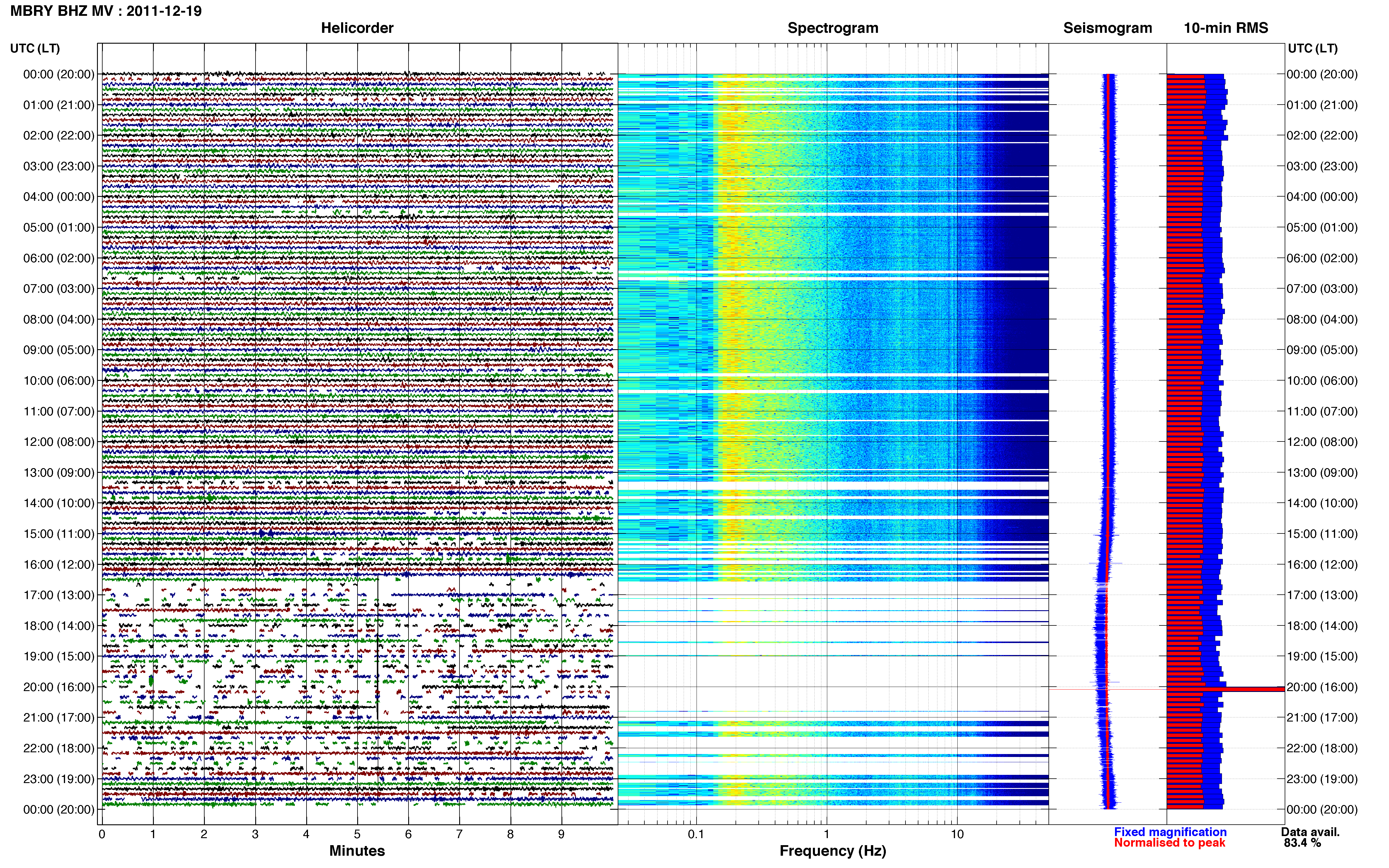The image size is (1389, 868).
Task: Click the right '15:00 (11:00)' time label
Action: pos(1322,534)
